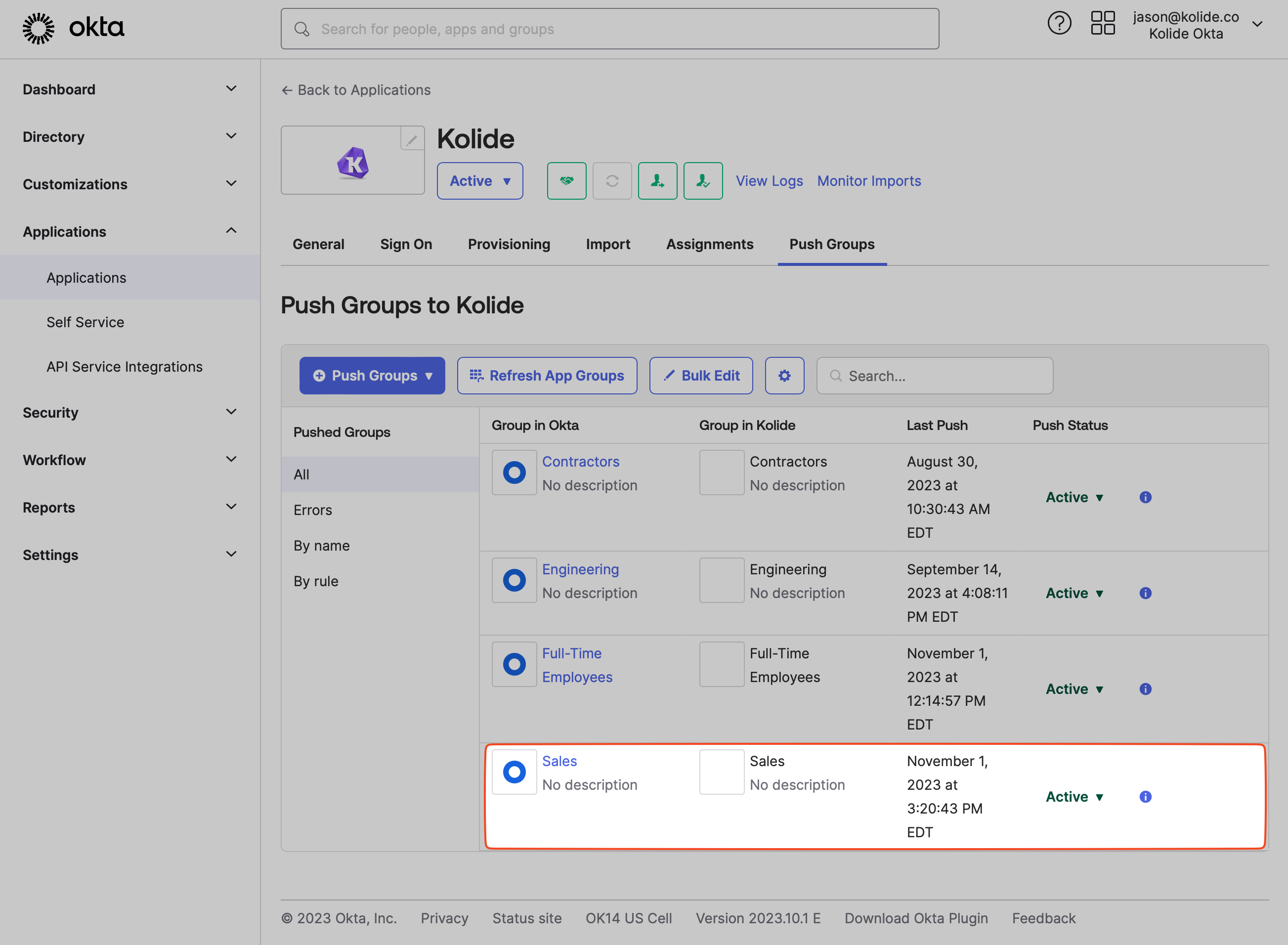Image resolution: width=1288 pixels, height=945 pixels.
Task: Click the Refresh App Groups button
Action: 546,376
